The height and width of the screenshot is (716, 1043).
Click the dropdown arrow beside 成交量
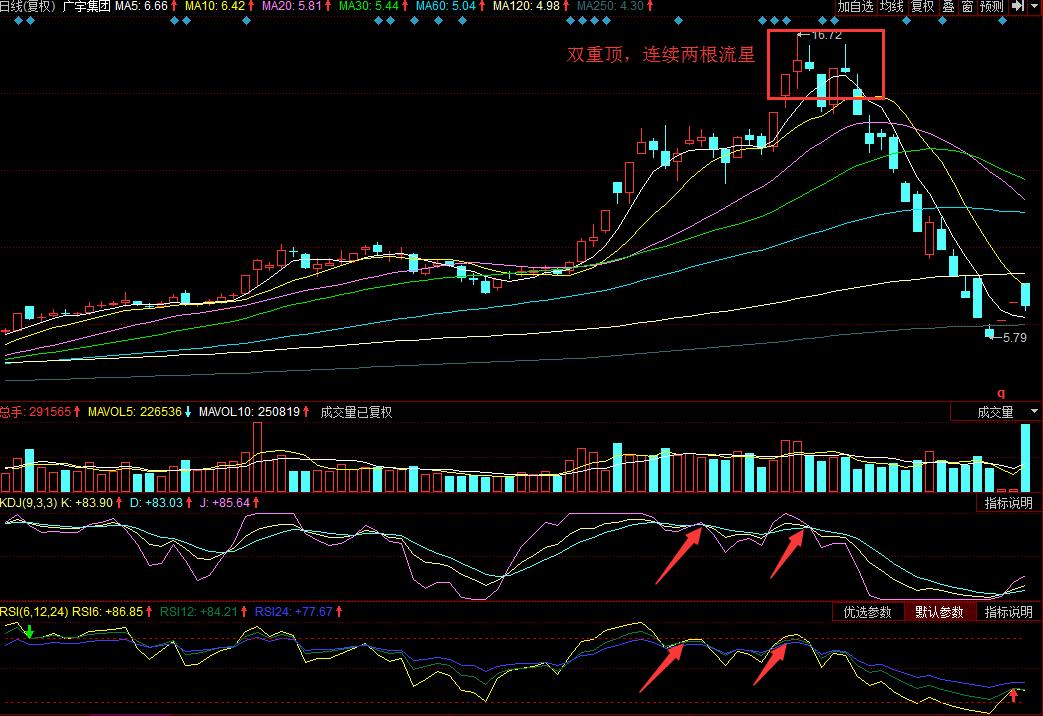pos(1031,412)
